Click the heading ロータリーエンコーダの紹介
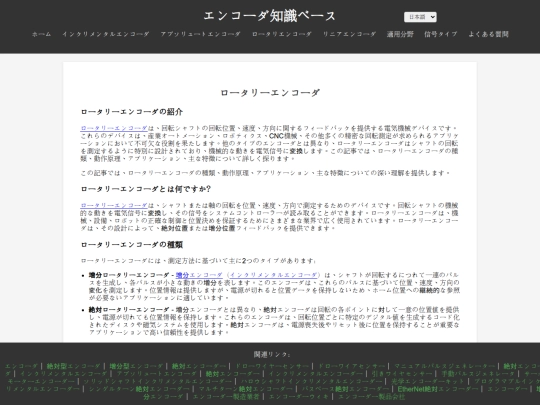Image resolution: width=540 pixels, height=405 pixels. [132, 112]
